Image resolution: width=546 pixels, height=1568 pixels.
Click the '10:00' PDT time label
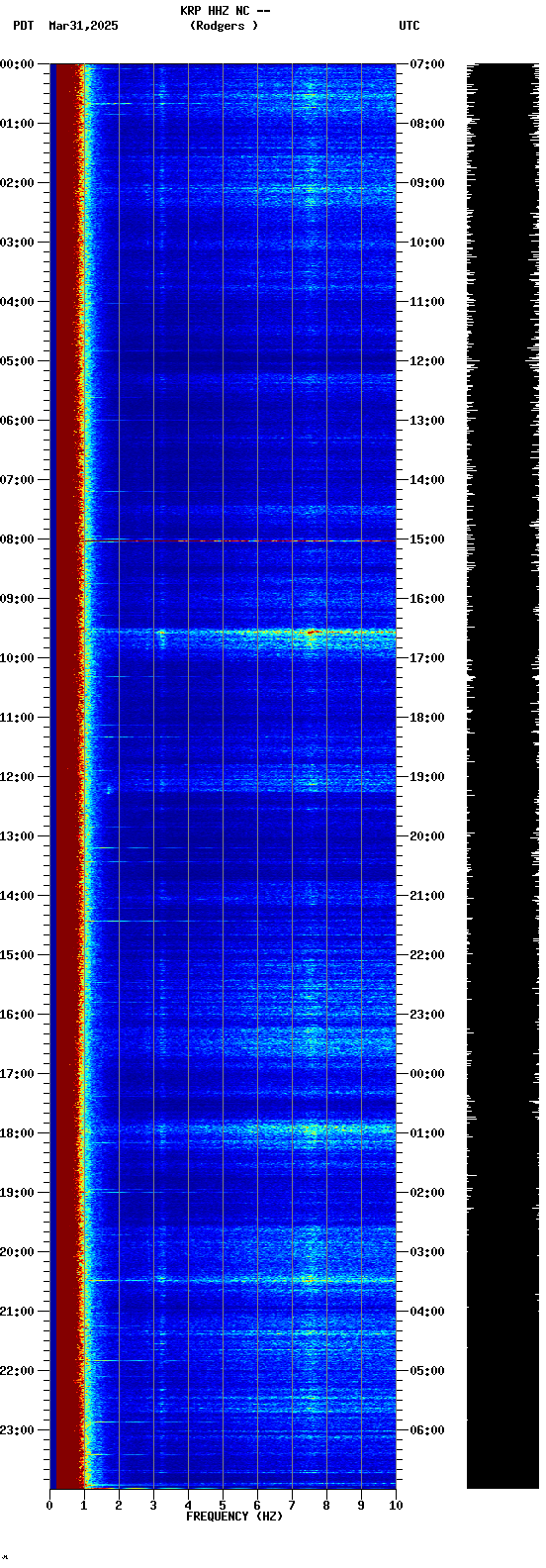[x=18, y=658]
